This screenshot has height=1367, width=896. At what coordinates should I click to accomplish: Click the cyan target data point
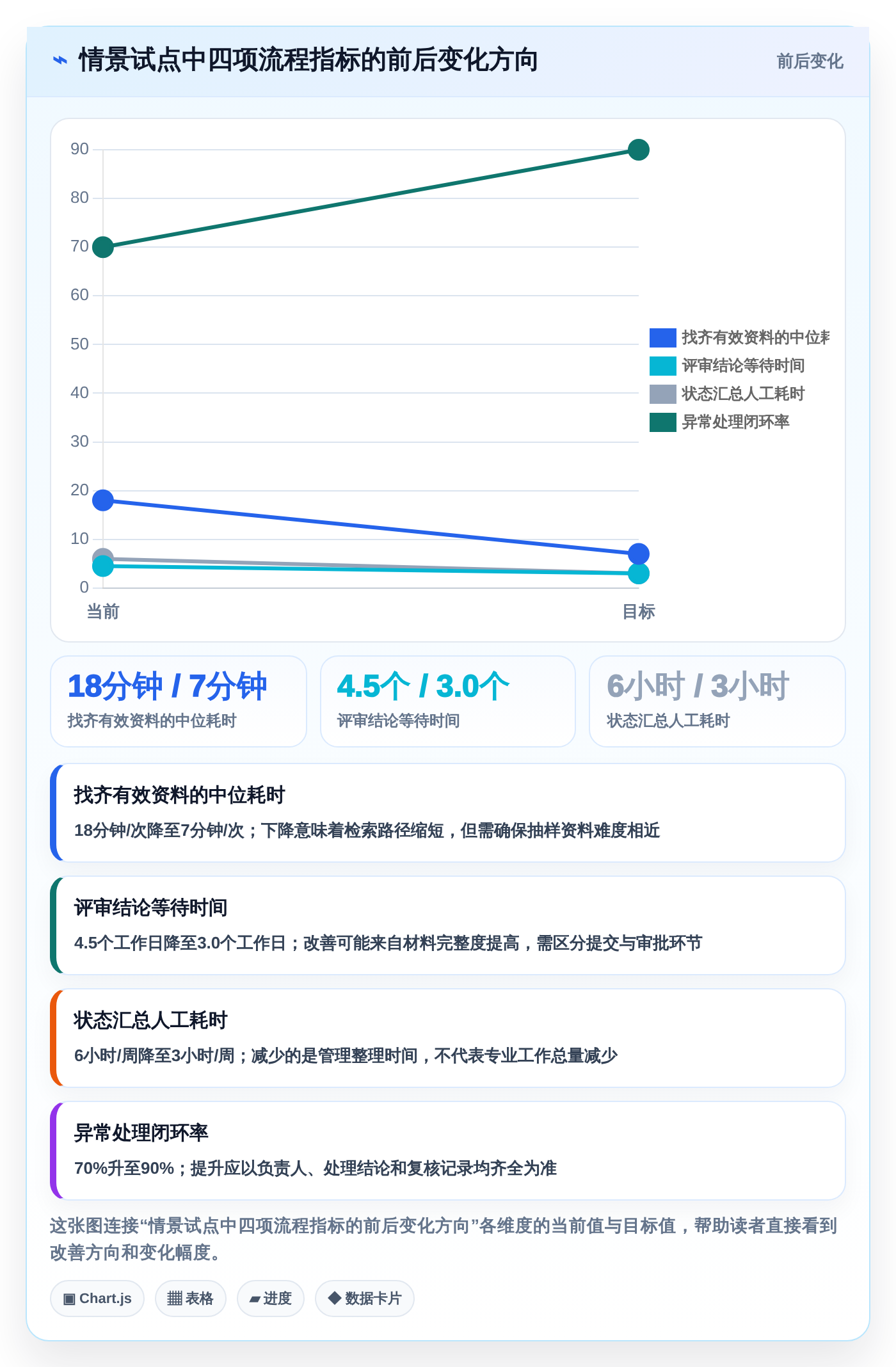(x=639, y=573)
